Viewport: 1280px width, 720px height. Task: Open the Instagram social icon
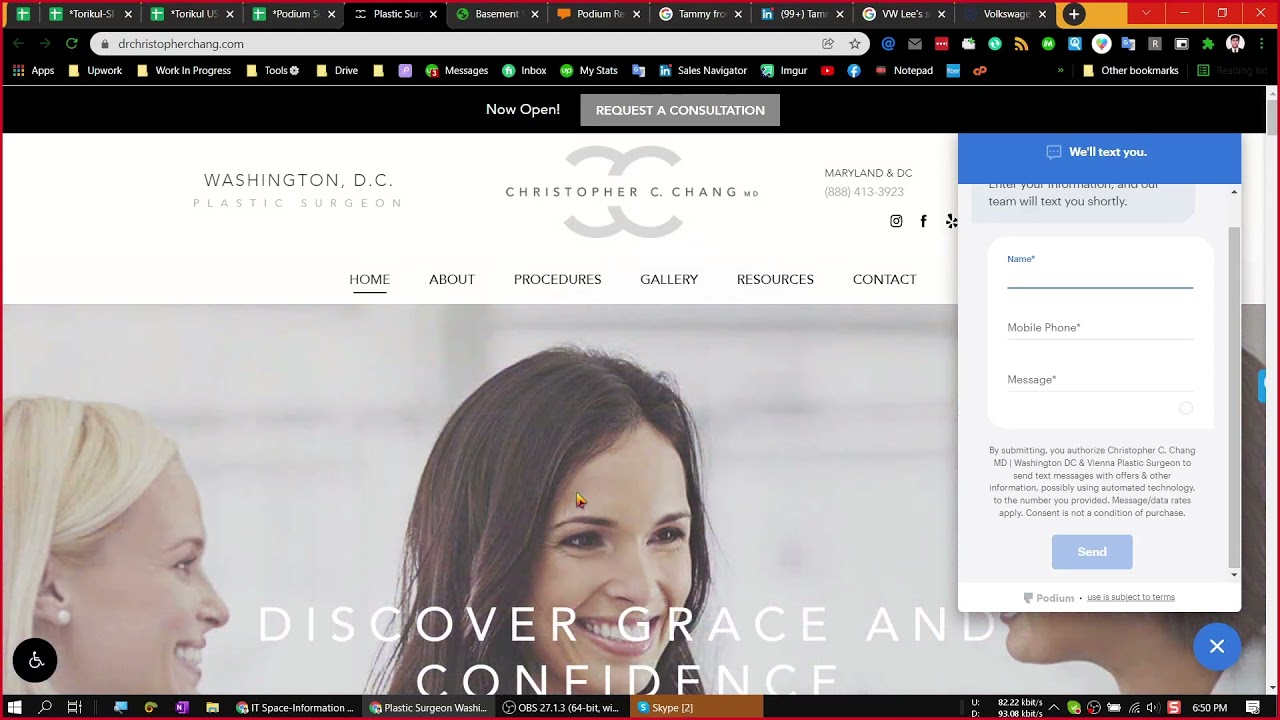[x=896, y=221]
